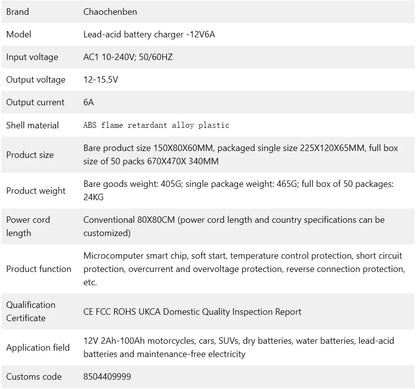Click the Model row label
The image size is (416, 389).
[19, 34]
